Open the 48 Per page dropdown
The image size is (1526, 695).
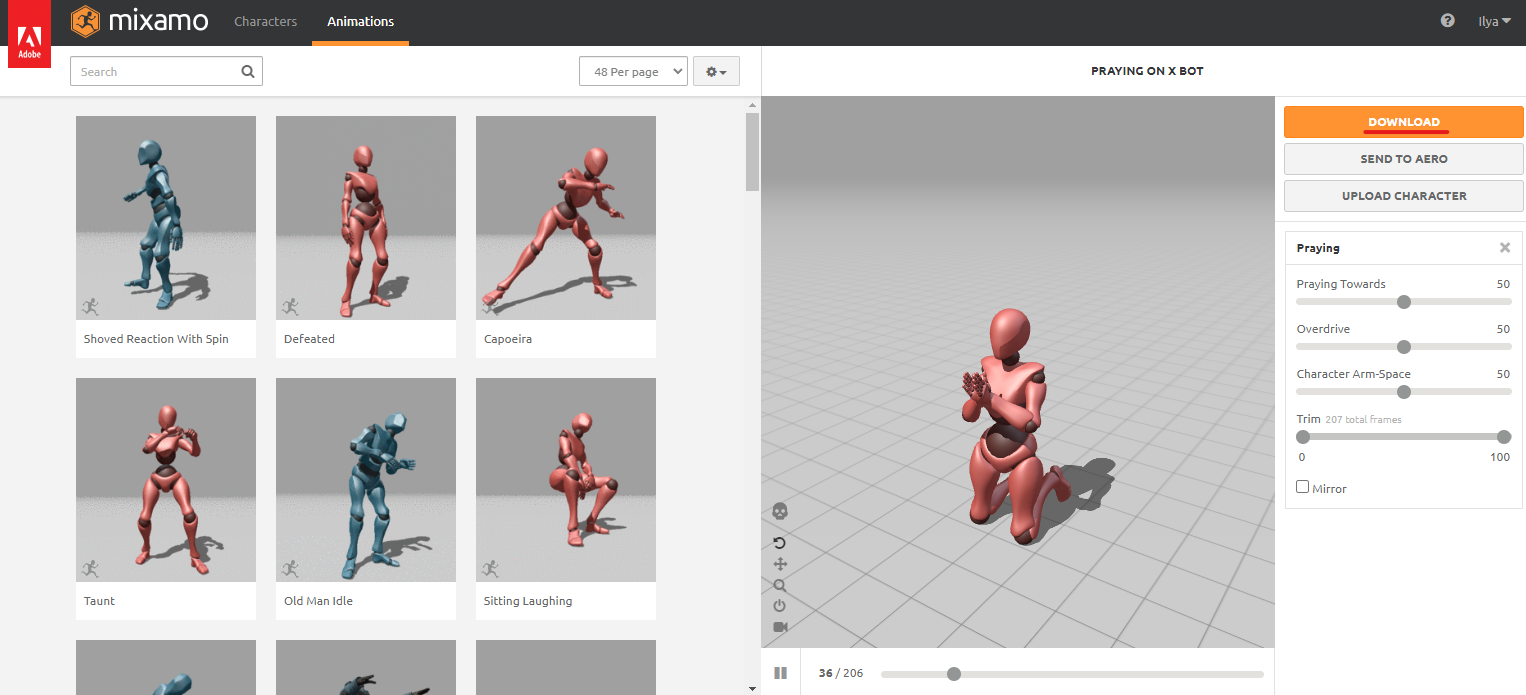pos(633,72)
